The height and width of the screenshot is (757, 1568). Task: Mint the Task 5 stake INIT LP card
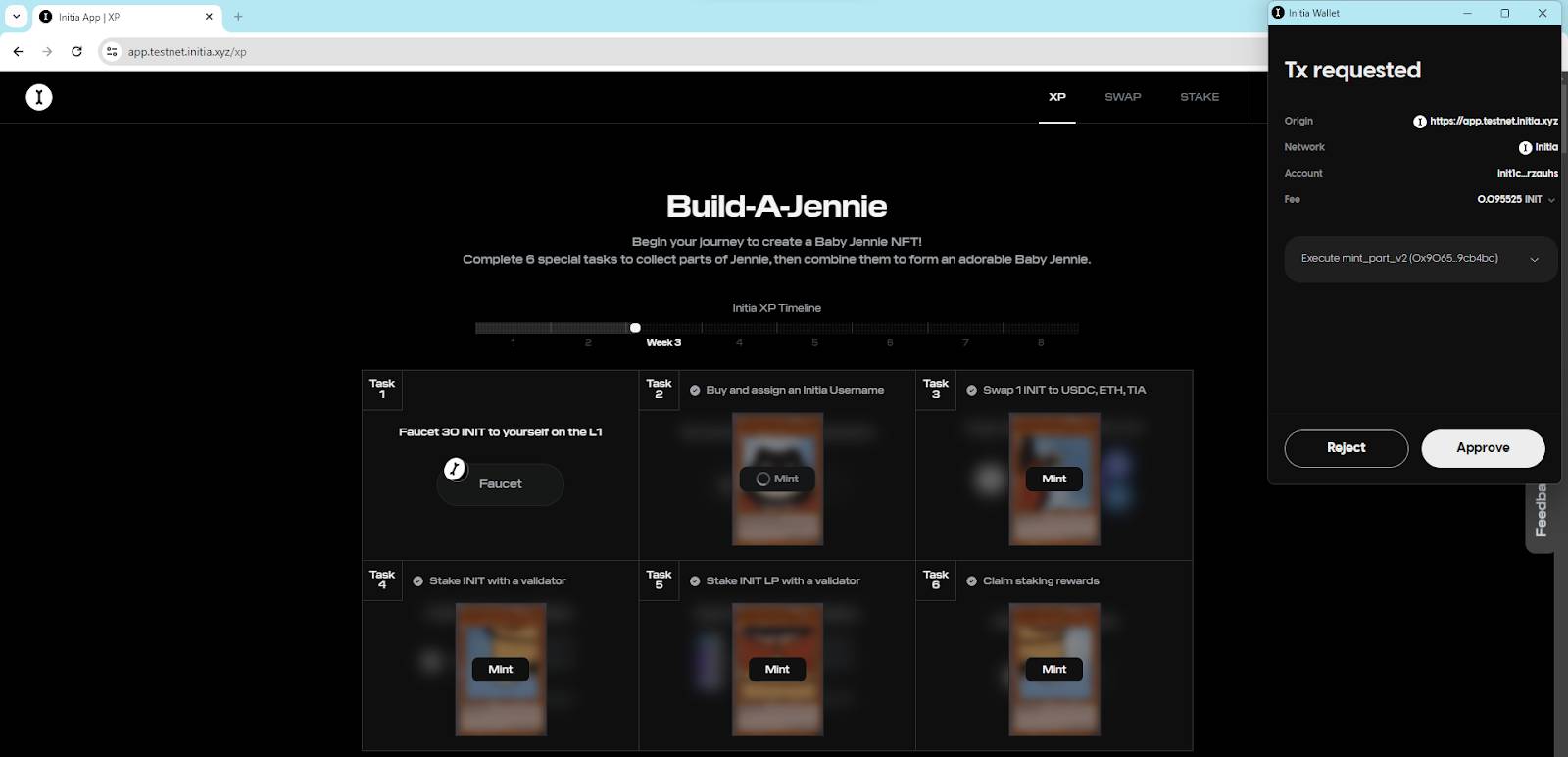click(777, 669)
